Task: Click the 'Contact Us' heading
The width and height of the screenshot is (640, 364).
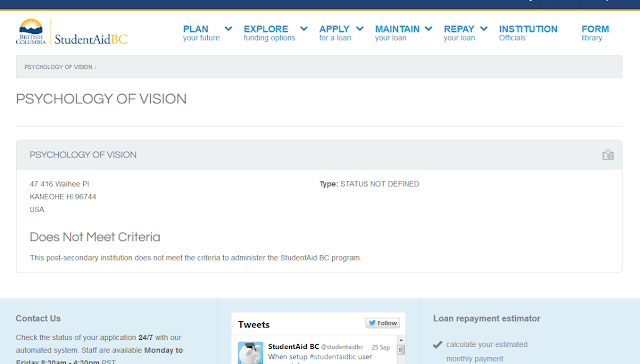Action: tap(38, 318)
